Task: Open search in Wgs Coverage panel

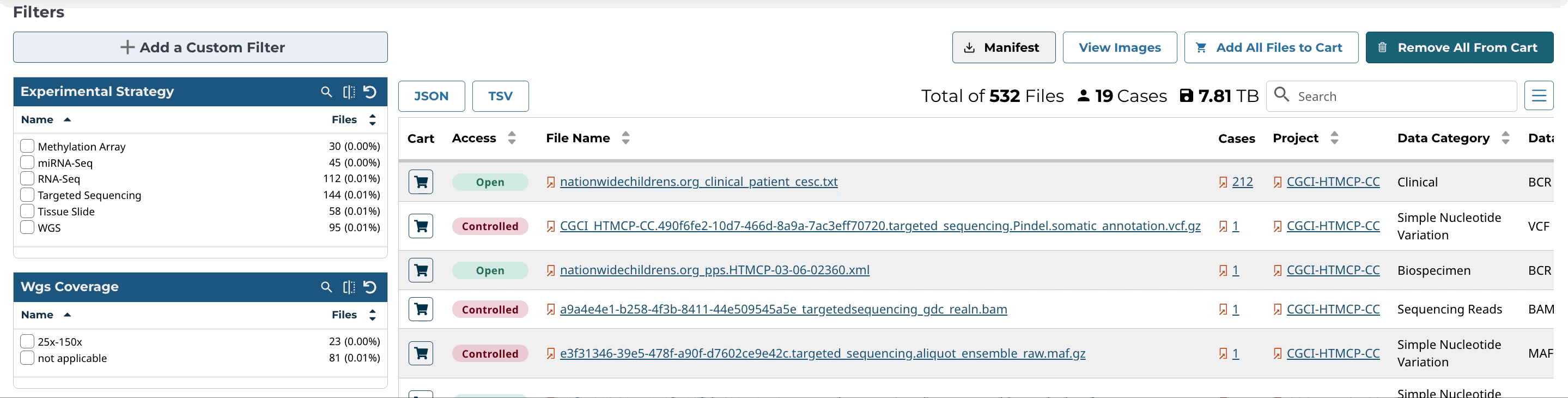Action: pyautogui.click(x=326, y=287)
